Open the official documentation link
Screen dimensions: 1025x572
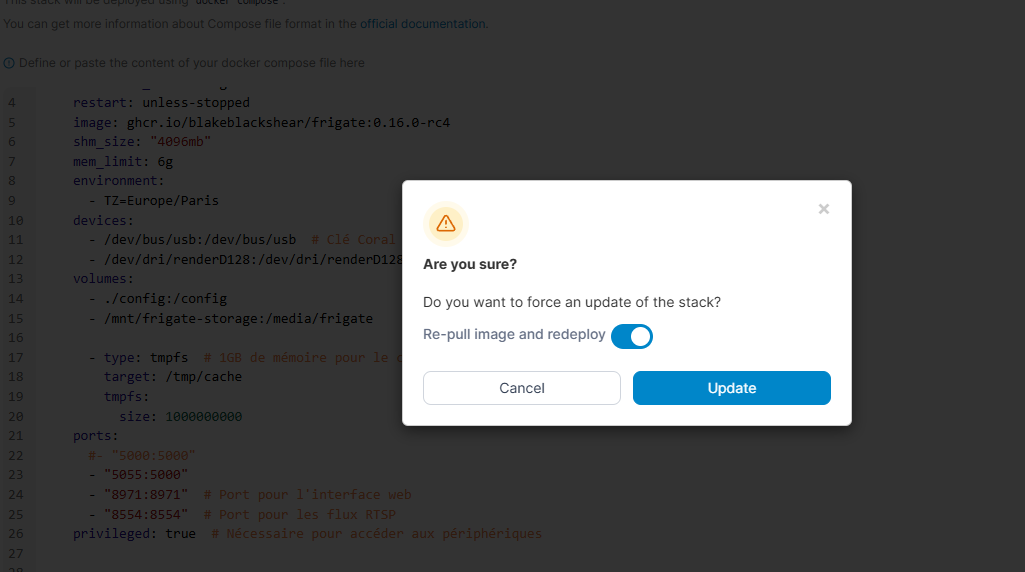[412, 23]
